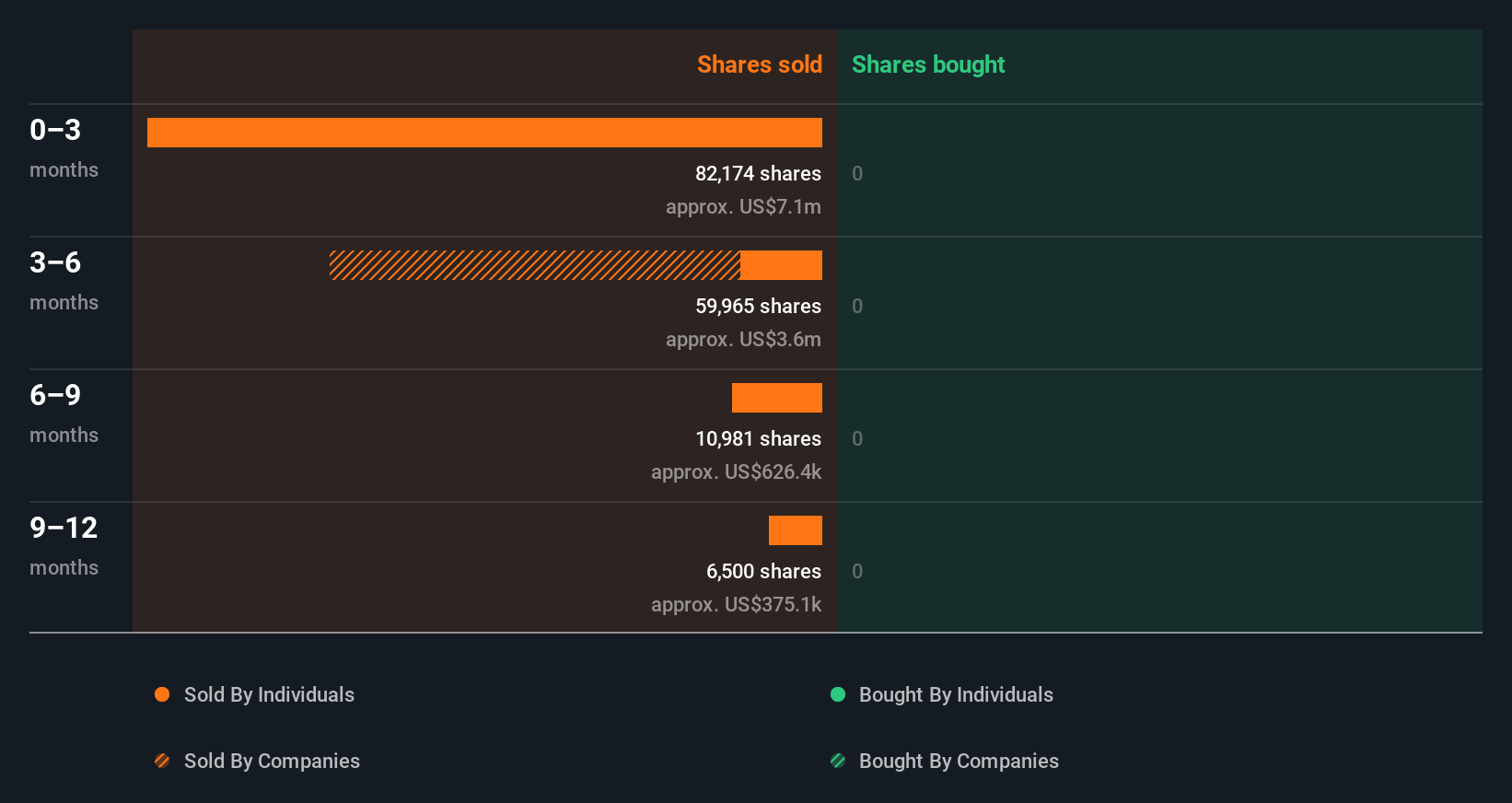The height and width of the screenshot is (803, 1512).
Task: Select the Sold By Individuals legend label
Action: [x=269, y=694]
